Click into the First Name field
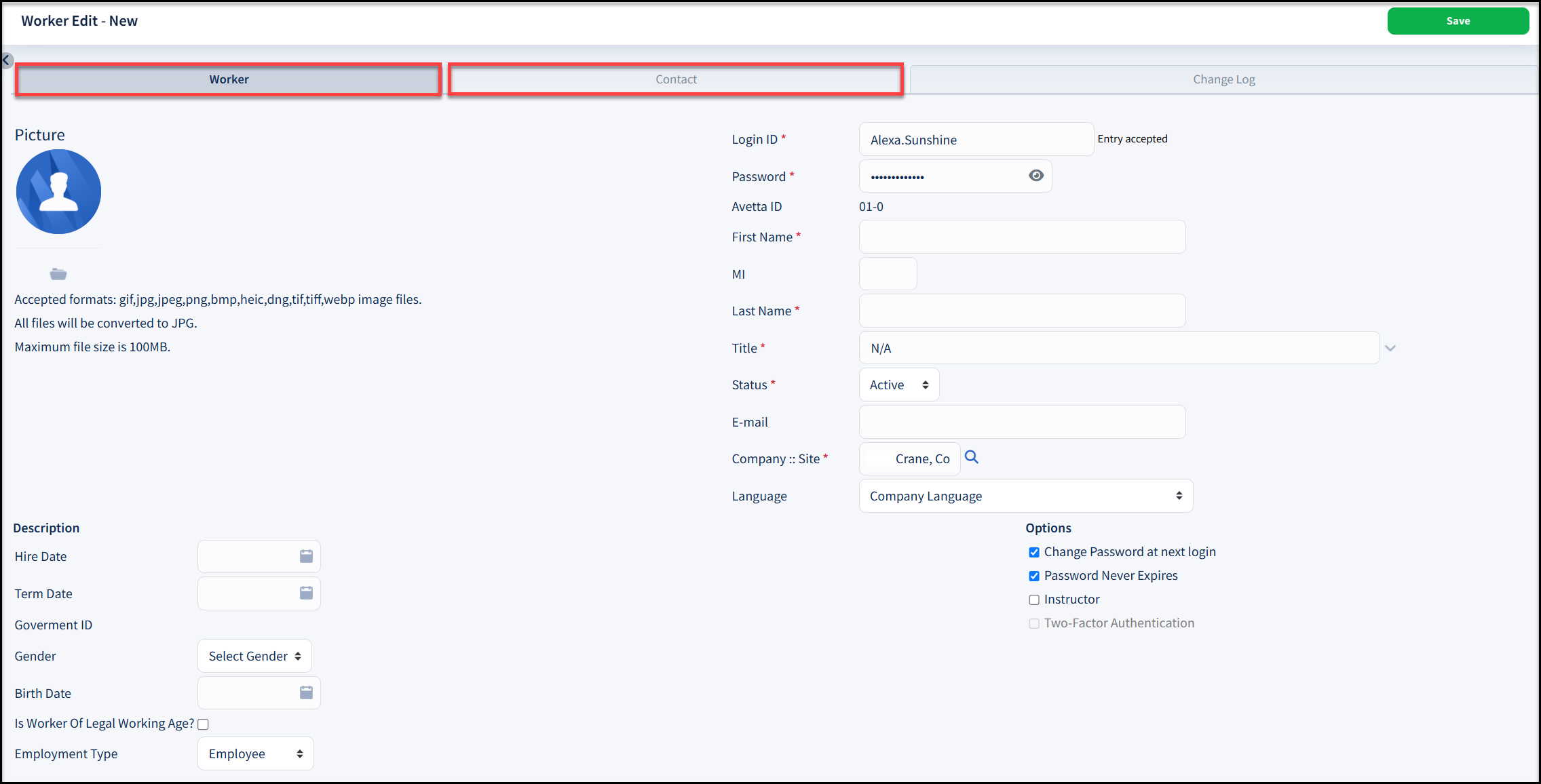 1022,237
